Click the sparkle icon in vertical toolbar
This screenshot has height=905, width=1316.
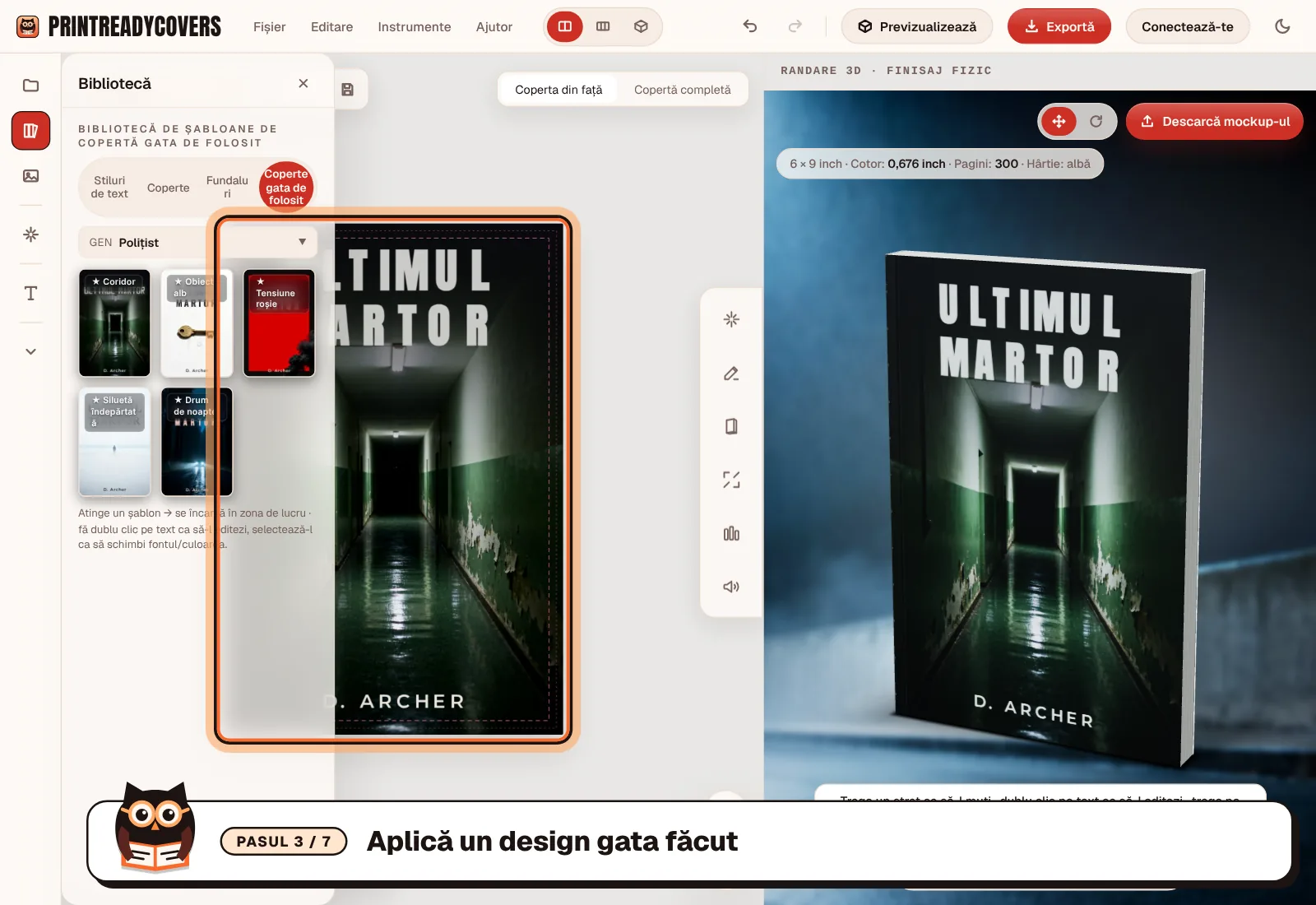tap(731, 319)
